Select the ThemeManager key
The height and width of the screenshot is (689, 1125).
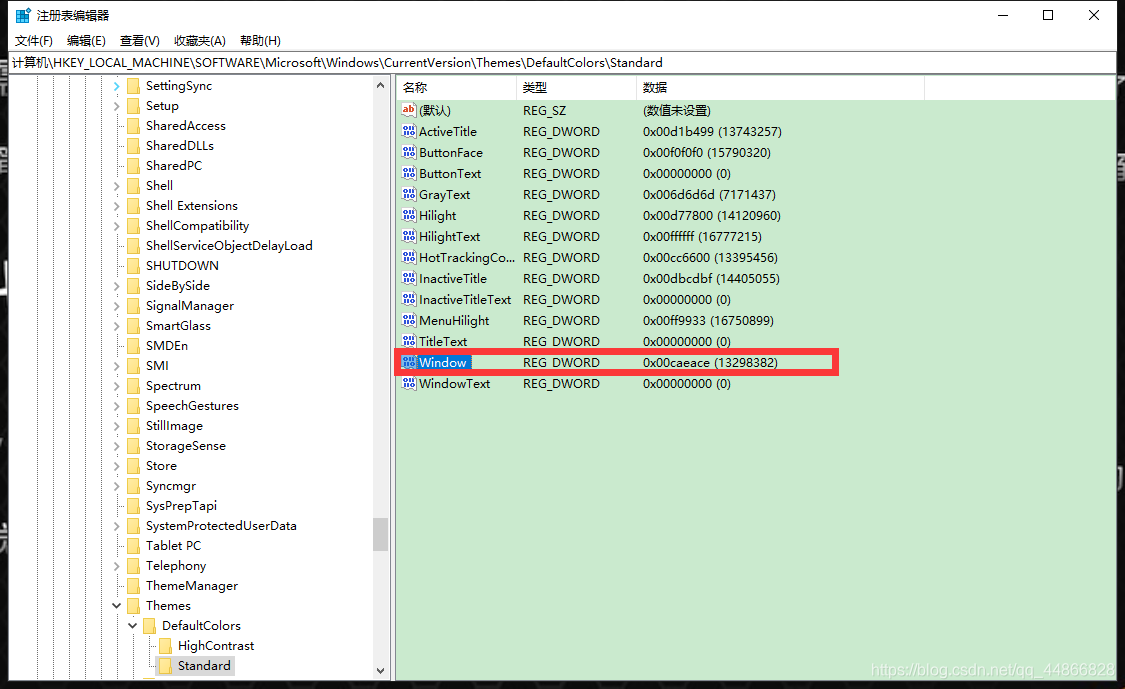pos(192,586)
